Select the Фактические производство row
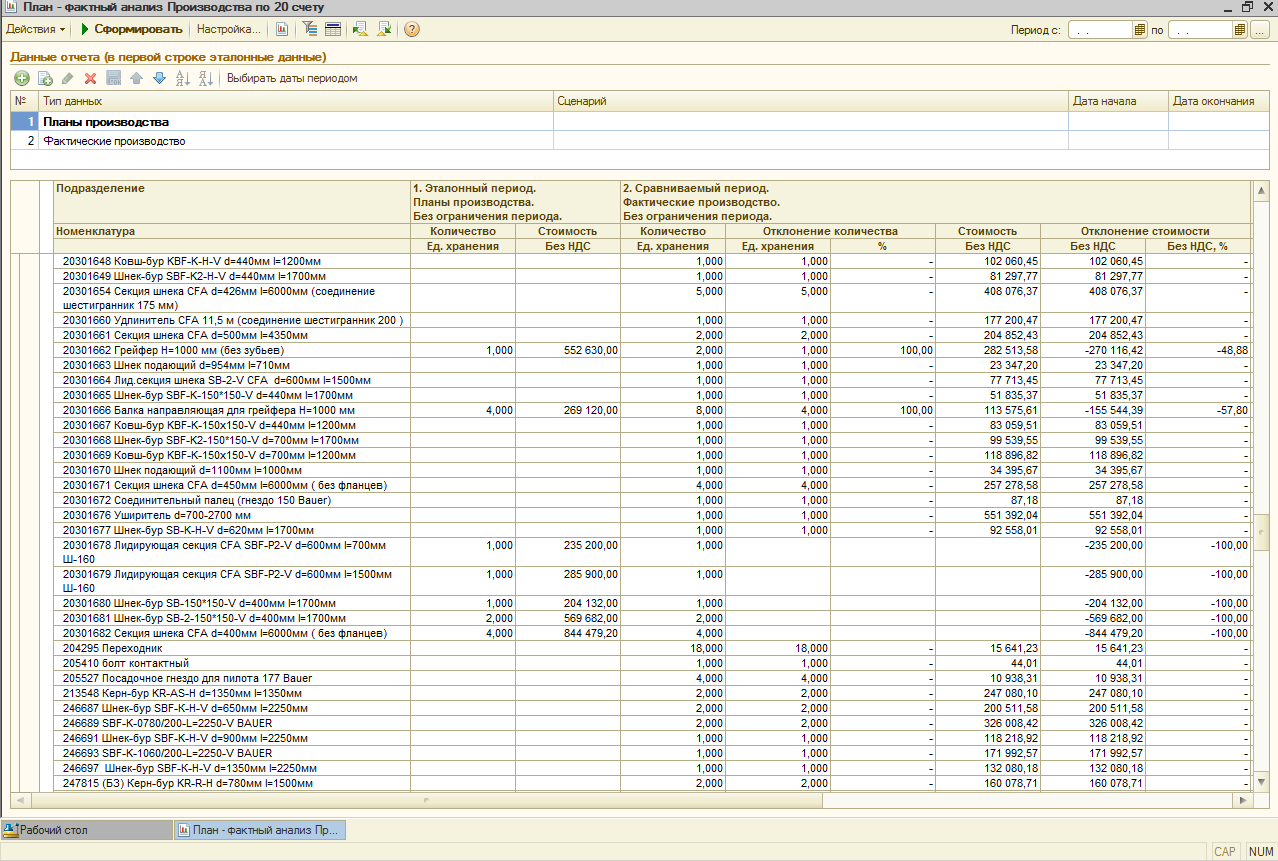This screenshot has width=1278, height=861. (x=114, y=141)
